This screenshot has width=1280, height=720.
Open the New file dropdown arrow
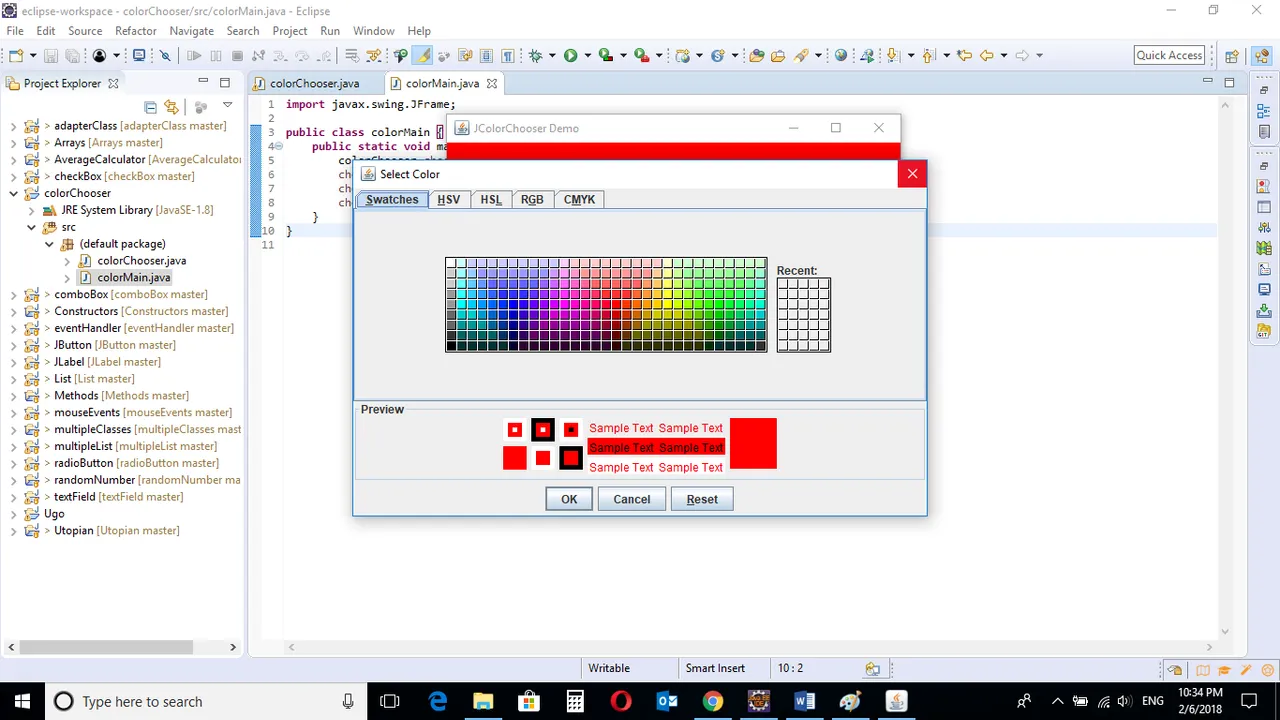click(x=33, y=56)
